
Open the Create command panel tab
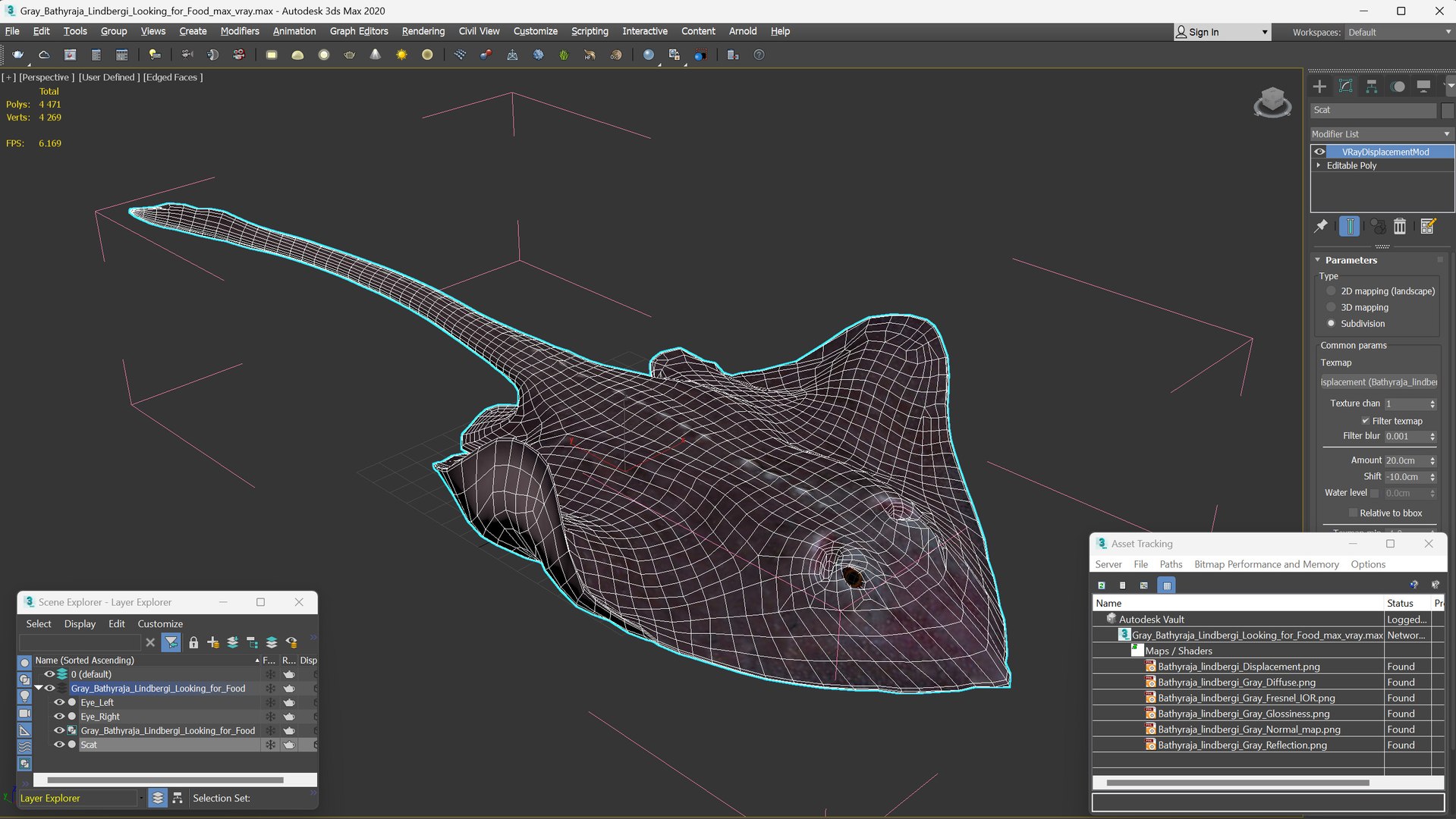1319,86
